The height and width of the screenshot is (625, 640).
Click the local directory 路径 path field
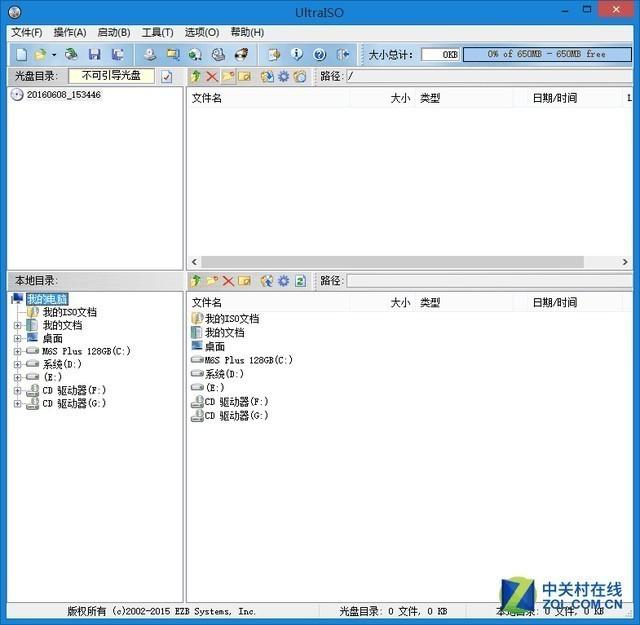(x=489, y=281)
